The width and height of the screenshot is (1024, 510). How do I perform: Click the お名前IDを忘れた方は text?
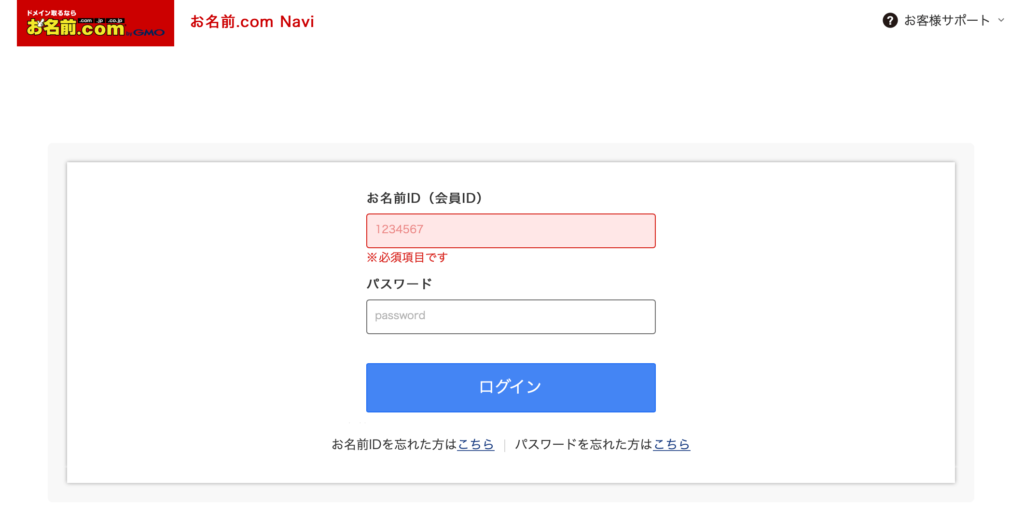pyautogui.click(x=394, y=445)
